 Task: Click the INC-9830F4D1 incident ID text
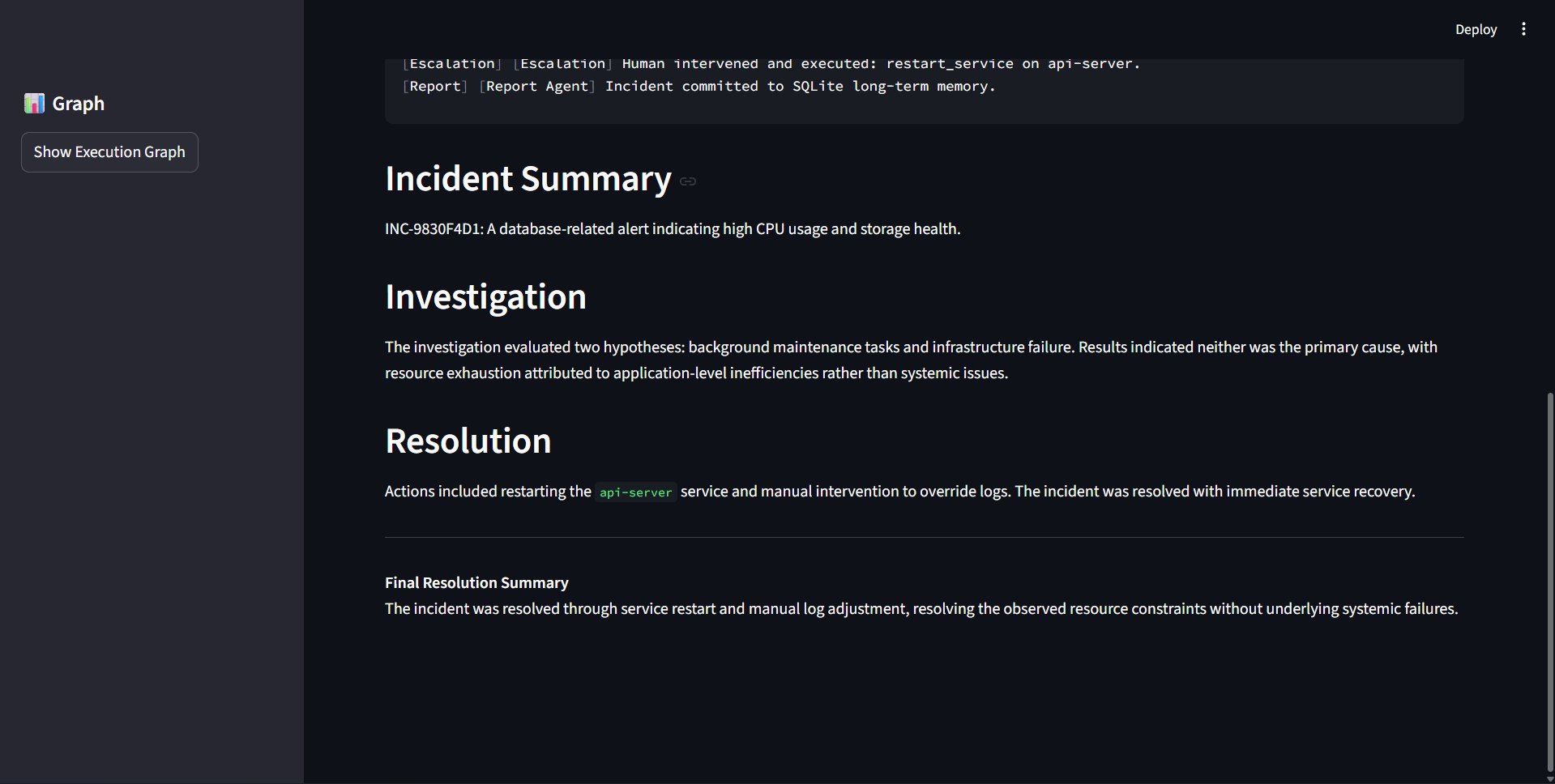point(434,229)
